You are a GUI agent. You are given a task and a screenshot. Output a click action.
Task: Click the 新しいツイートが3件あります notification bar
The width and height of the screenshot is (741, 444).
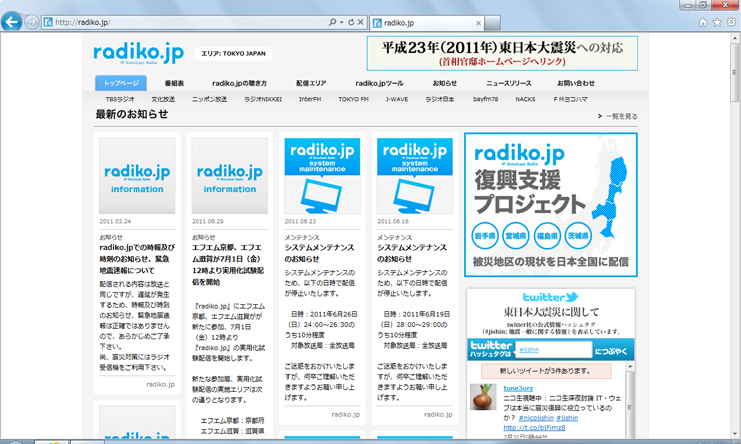tap(546, 371)
